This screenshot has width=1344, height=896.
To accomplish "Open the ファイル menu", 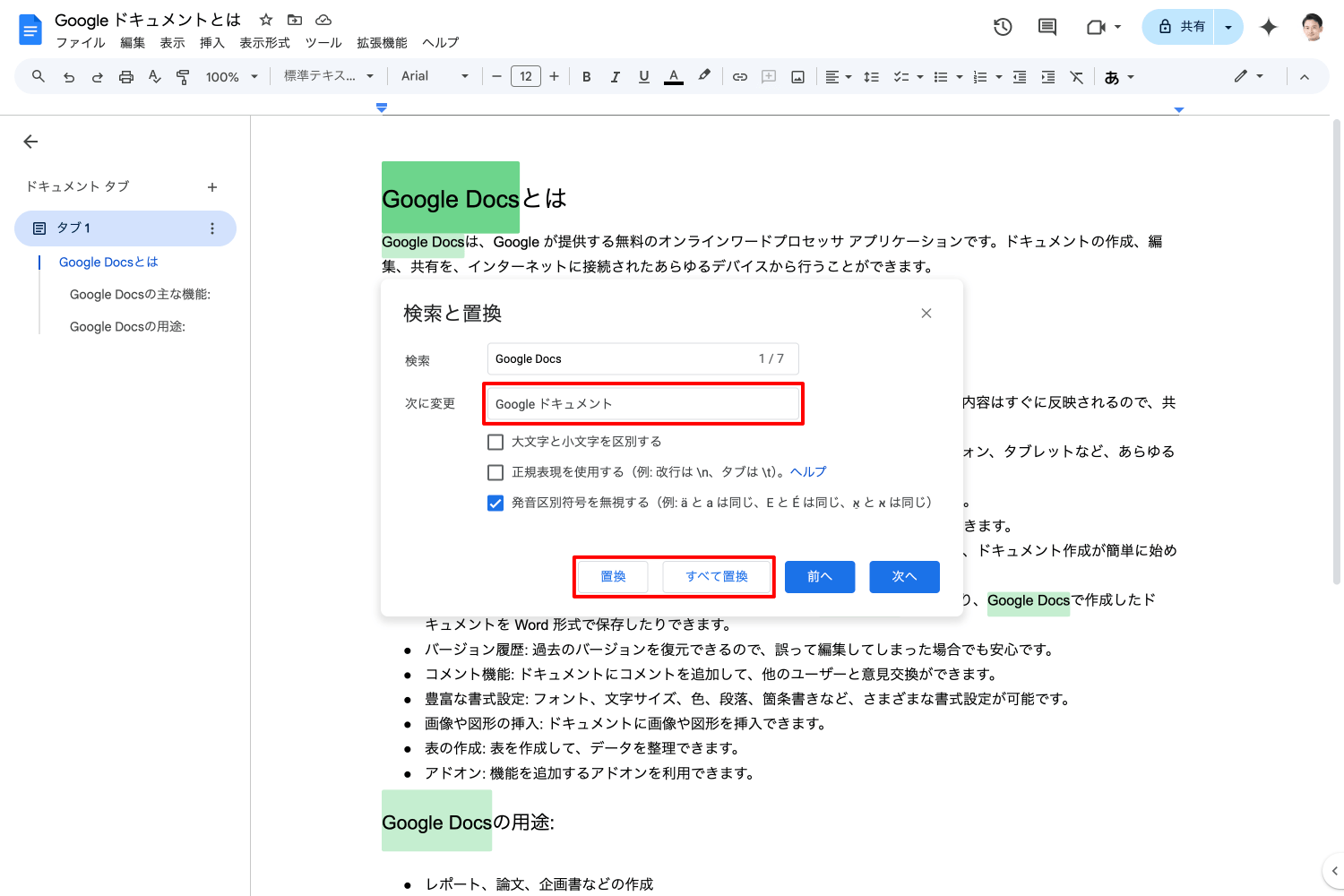I will [81, 43].
